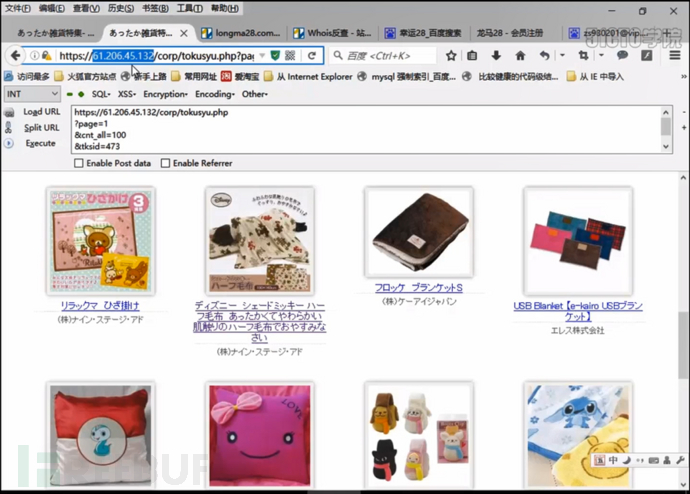Click the IME soft keyboard icon
Image resolution: width=690 pixels, height=494 pixels.
click(653, 461)
